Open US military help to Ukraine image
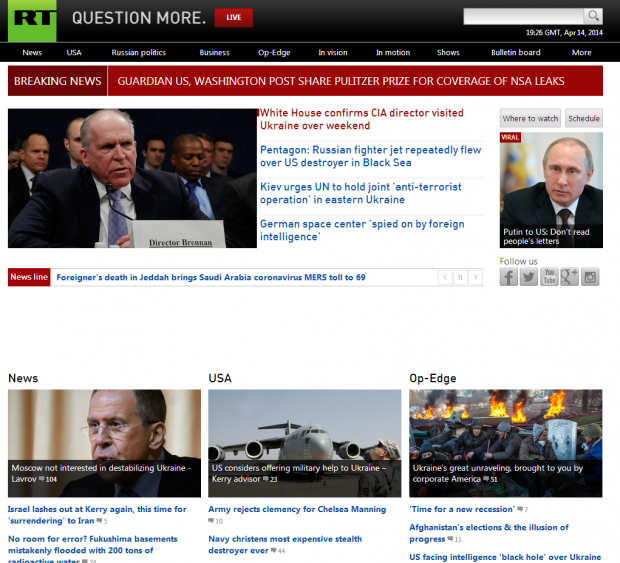 click(304, 443)
